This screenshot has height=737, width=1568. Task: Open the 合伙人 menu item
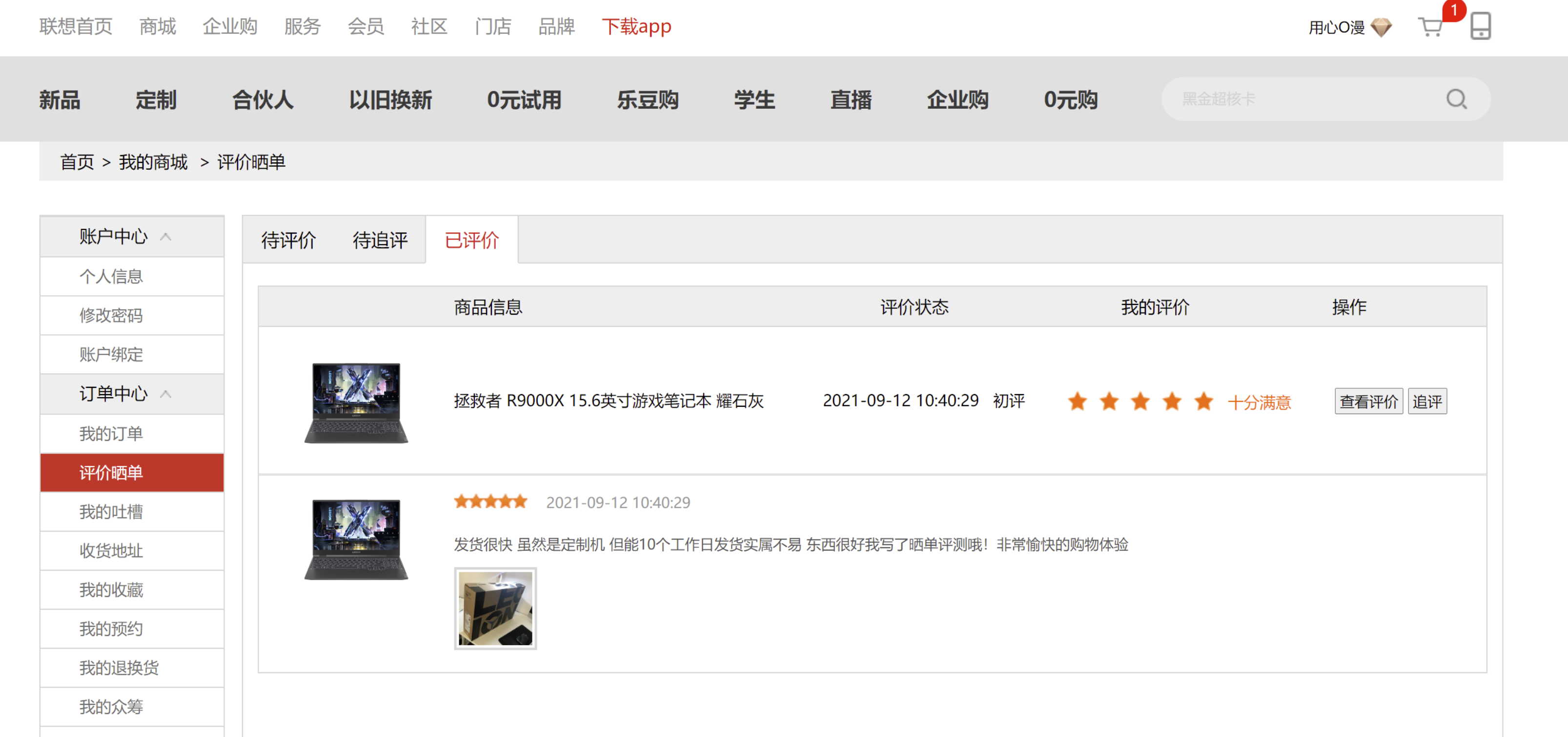[263, 99]
